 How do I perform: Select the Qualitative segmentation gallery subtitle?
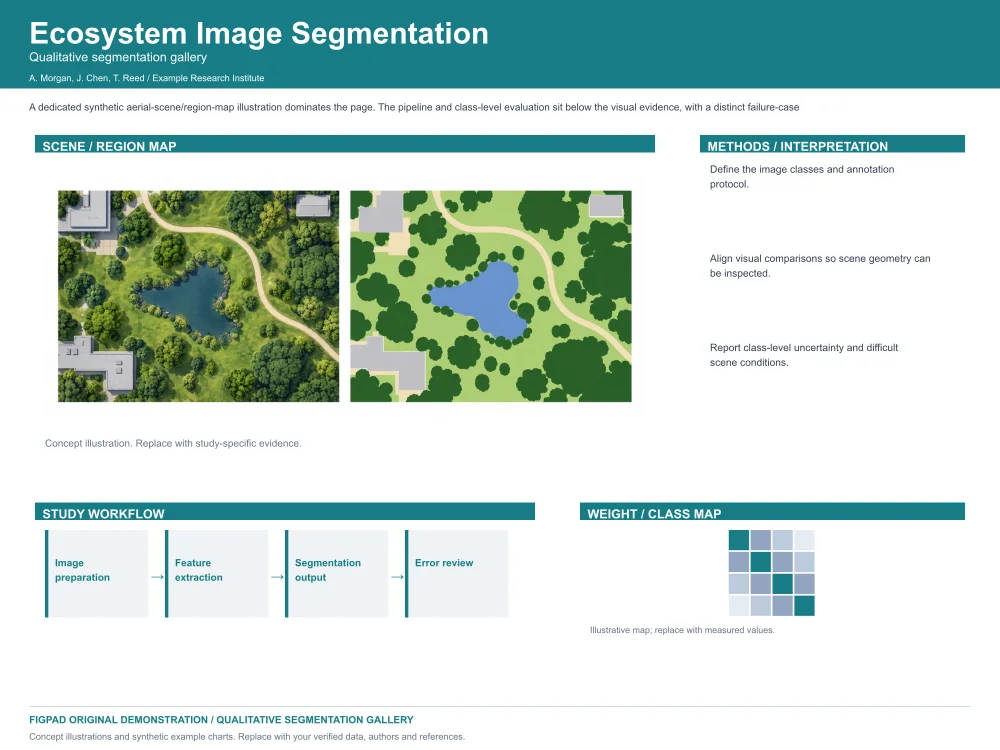point(118,57)
